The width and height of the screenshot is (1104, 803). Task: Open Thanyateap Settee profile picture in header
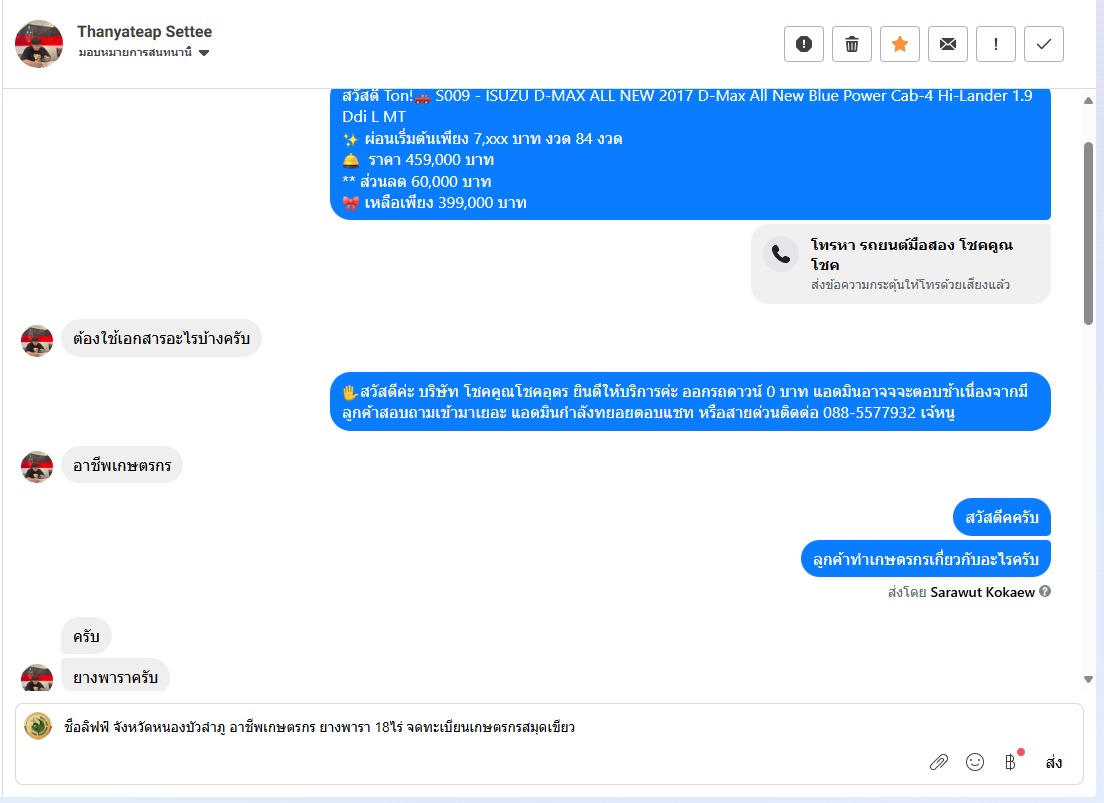coord(39,44)
